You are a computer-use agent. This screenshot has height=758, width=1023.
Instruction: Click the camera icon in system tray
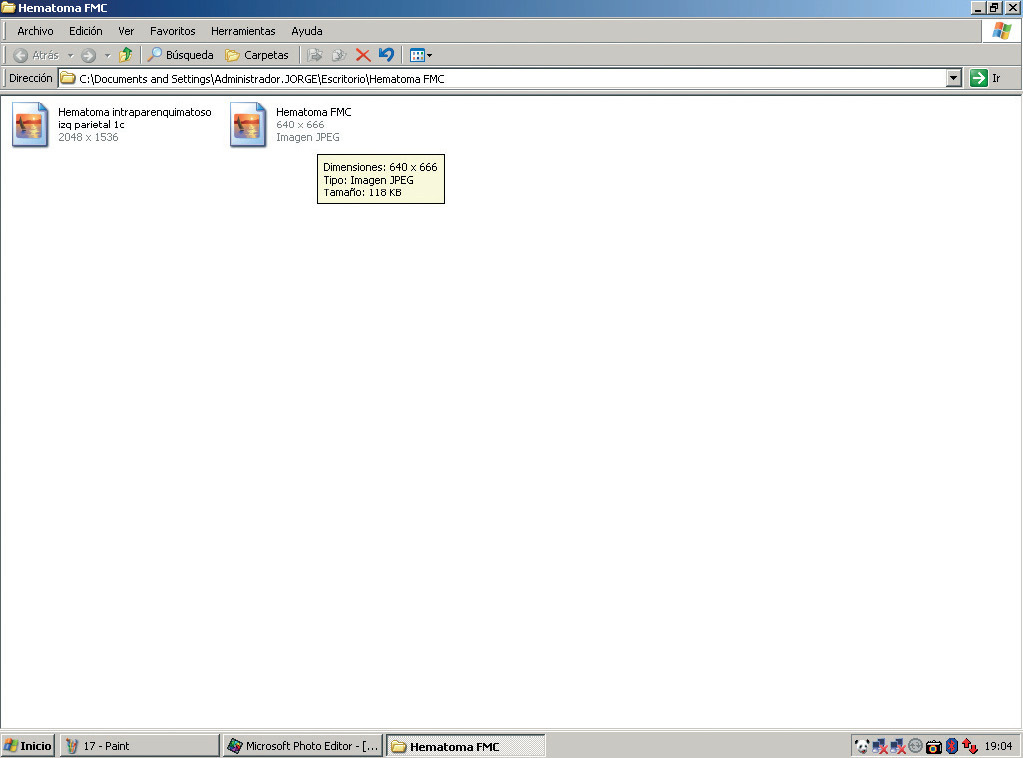coord(933,746)
